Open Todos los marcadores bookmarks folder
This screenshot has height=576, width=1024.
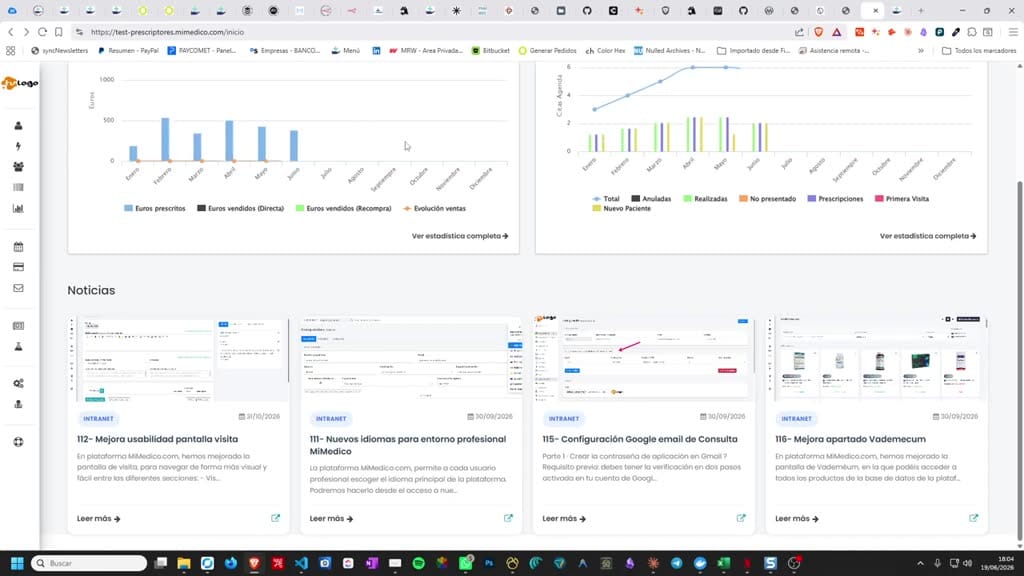click(979, 50)
